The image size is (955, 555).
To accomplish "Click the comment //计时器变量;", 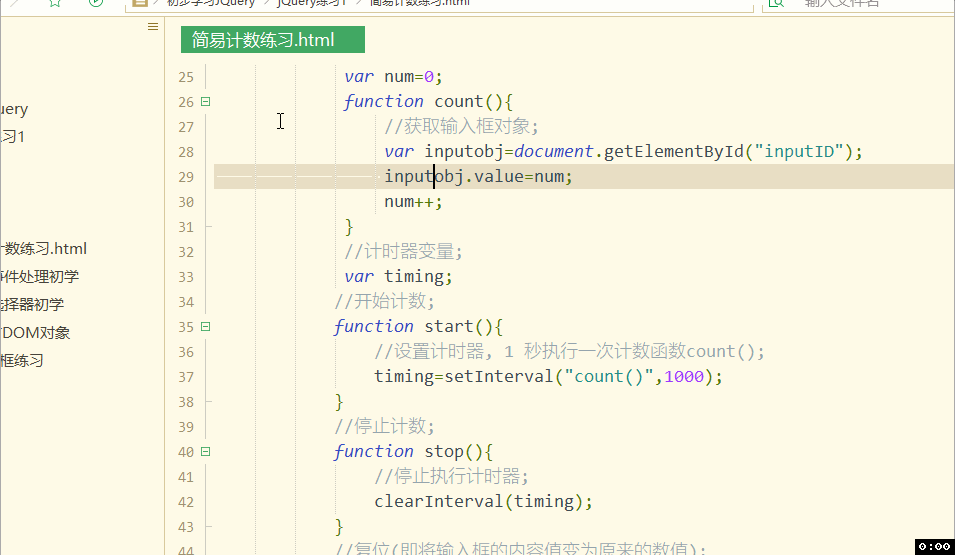I will [x=404, y=251].
